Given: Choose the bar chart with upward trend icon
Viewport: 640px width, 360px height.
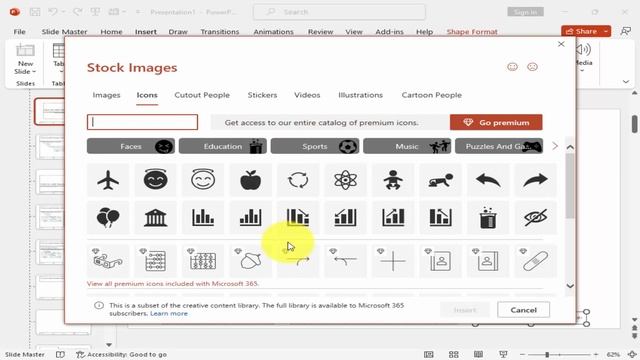Looking at the screenshot, I should [393, 218].
